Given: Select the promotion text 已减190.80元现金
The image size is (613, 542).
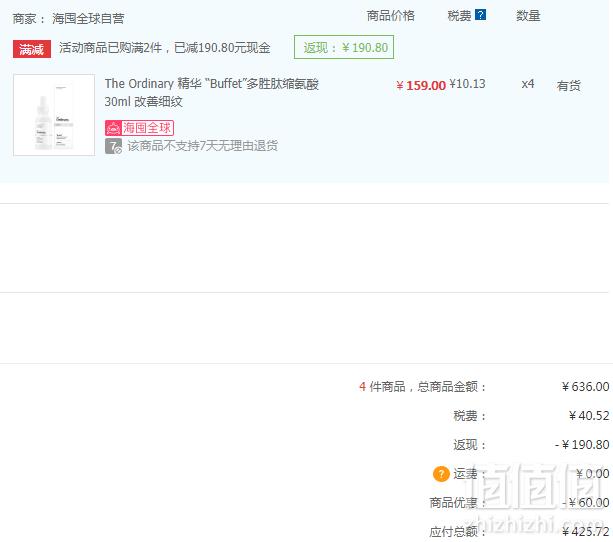Looking at the screenshot, I should [222, 48].
